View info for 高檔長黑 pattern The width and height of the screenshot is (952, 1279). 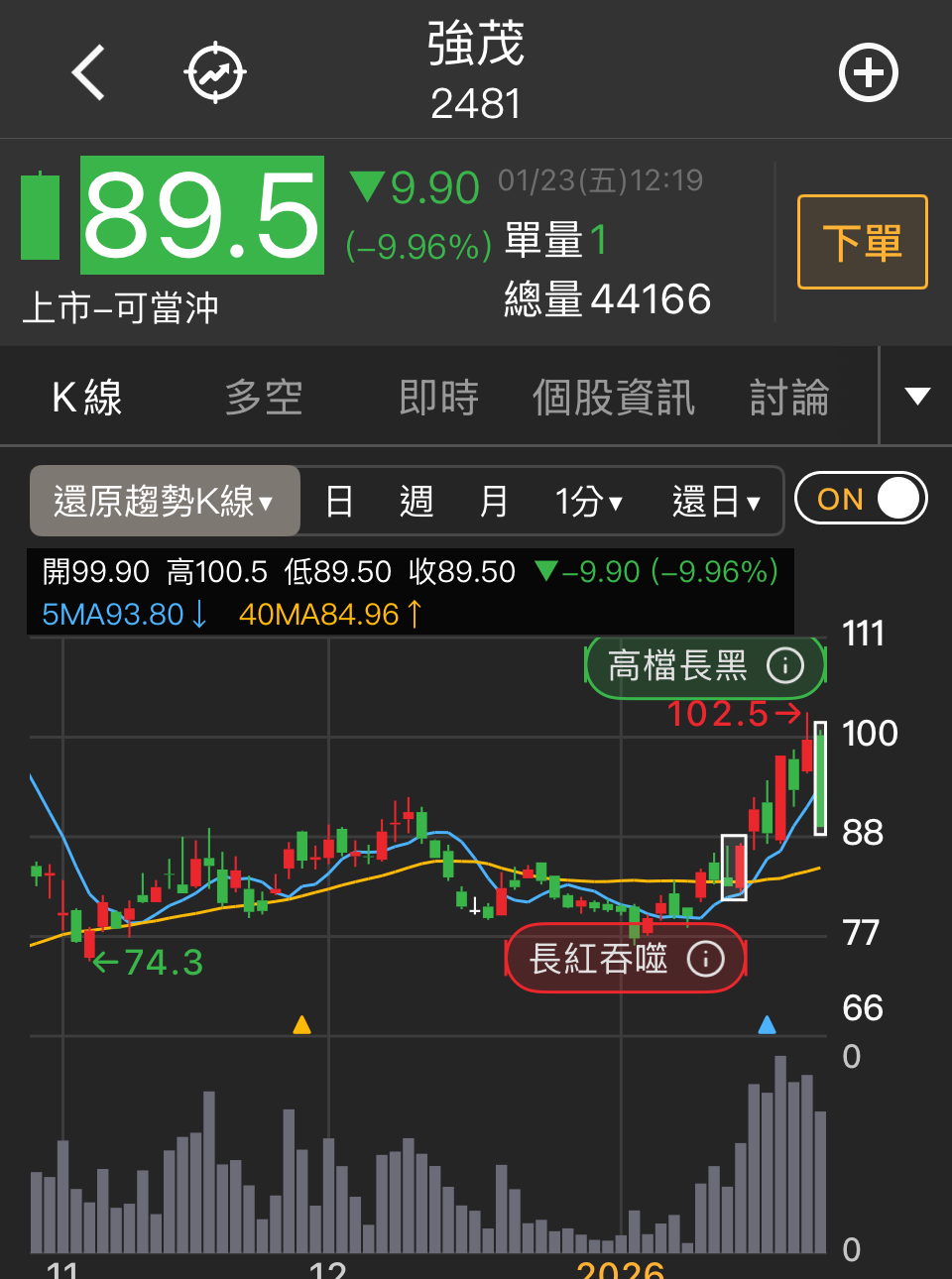786,666
